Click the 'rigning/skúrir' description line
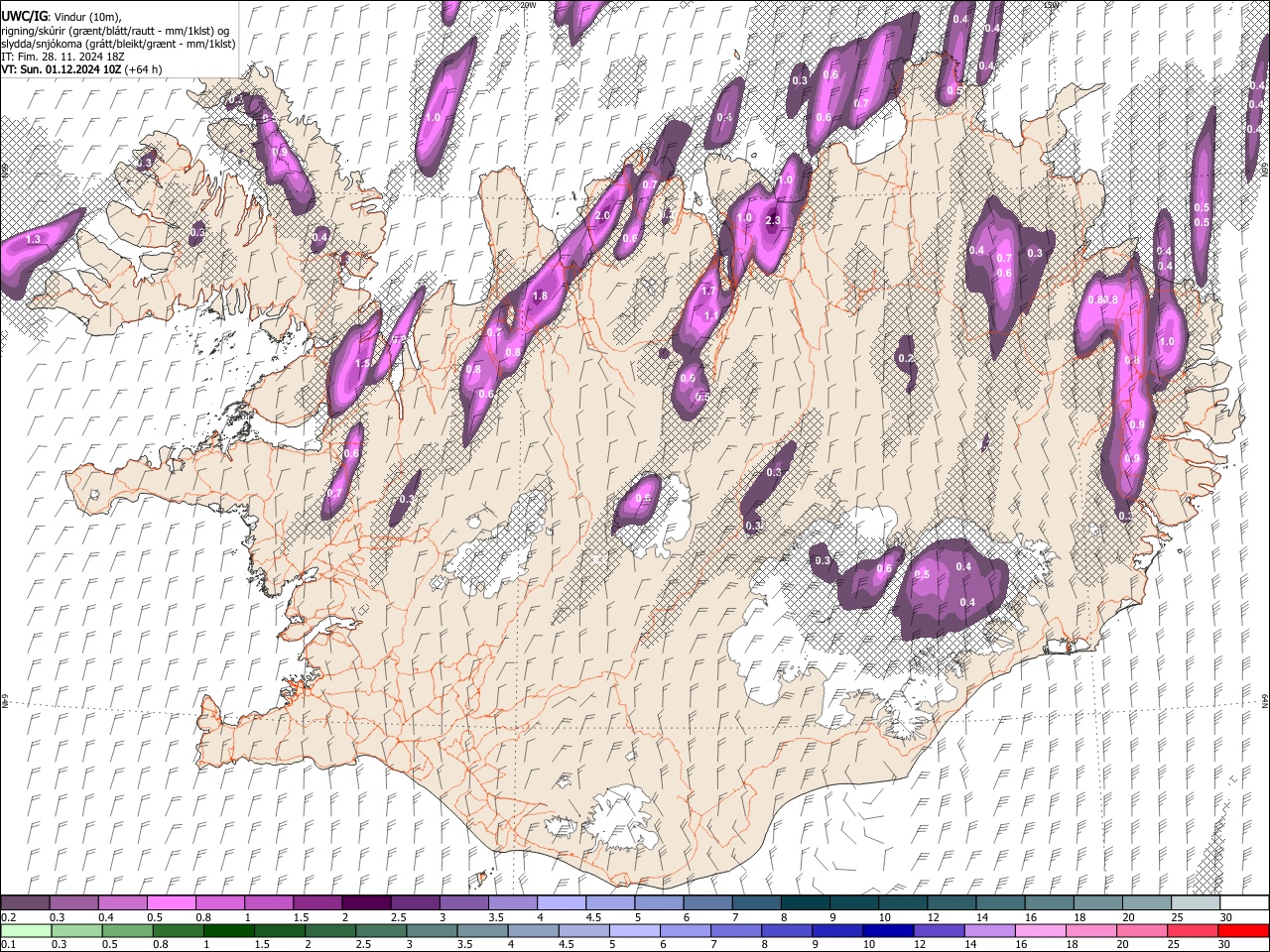The height and width of the screenshot is (952, 1270). point(116,31)
